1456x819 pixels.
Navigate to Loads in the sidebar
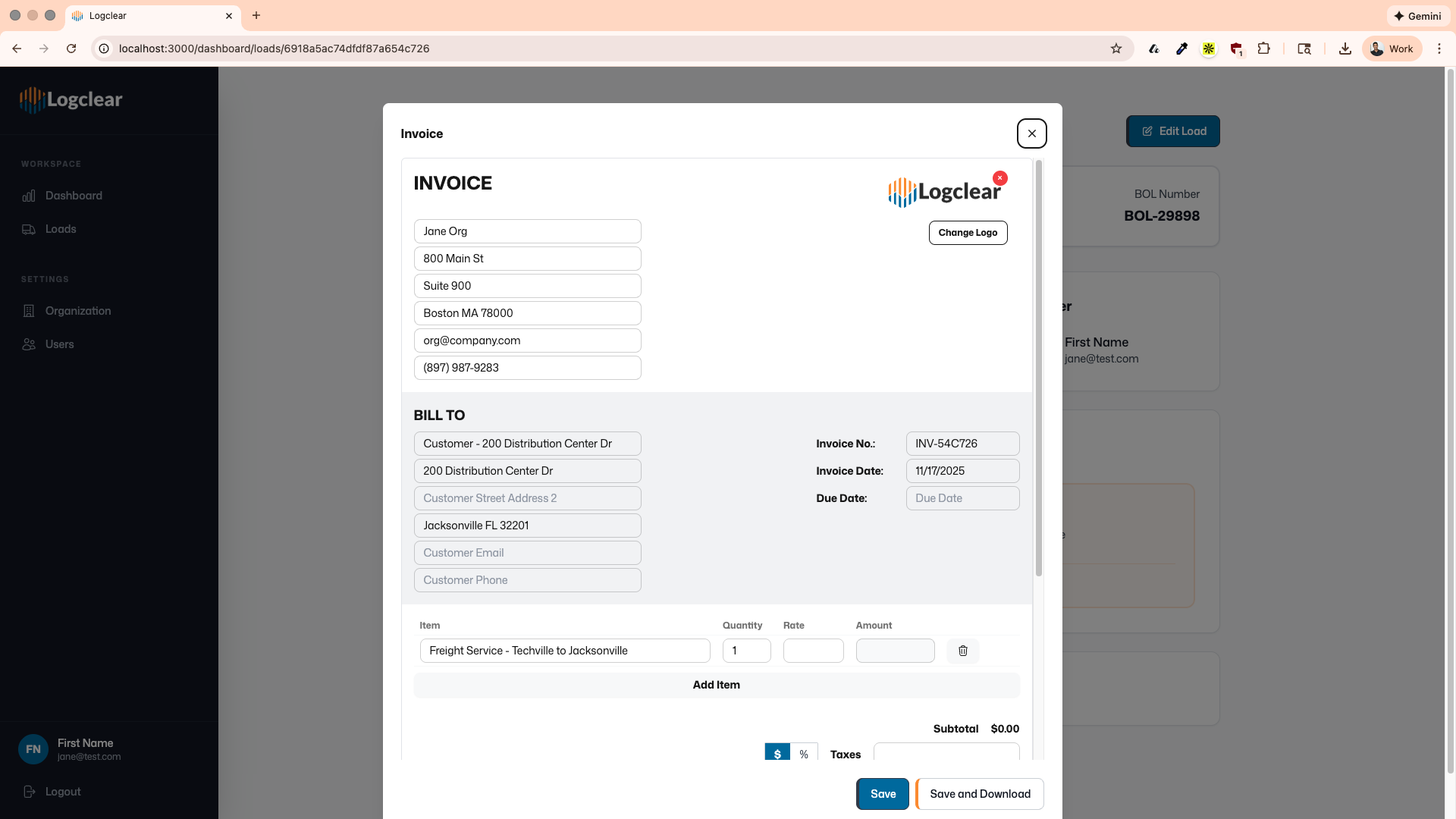click(x=61, y=228)
